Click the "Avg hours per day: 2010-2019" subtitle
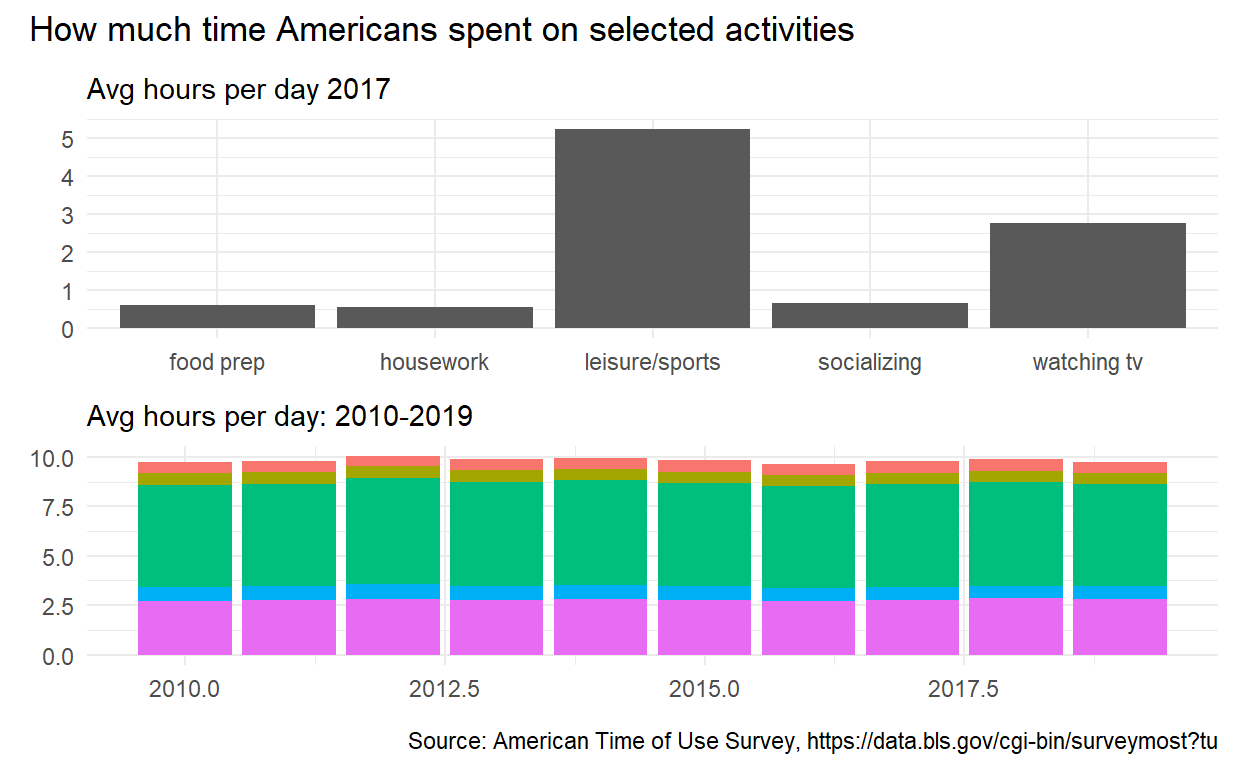The width and height of the screenshot is (1248, 768). click(x=280, y=416)
